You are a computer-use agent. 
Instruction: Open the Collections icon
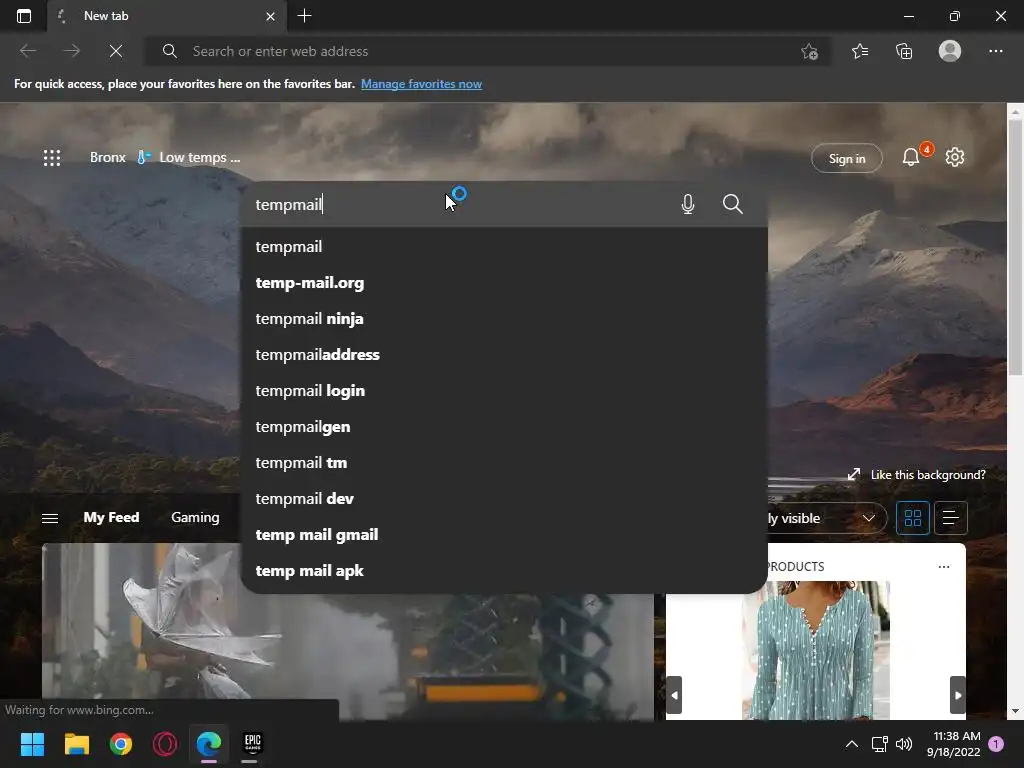904,51
